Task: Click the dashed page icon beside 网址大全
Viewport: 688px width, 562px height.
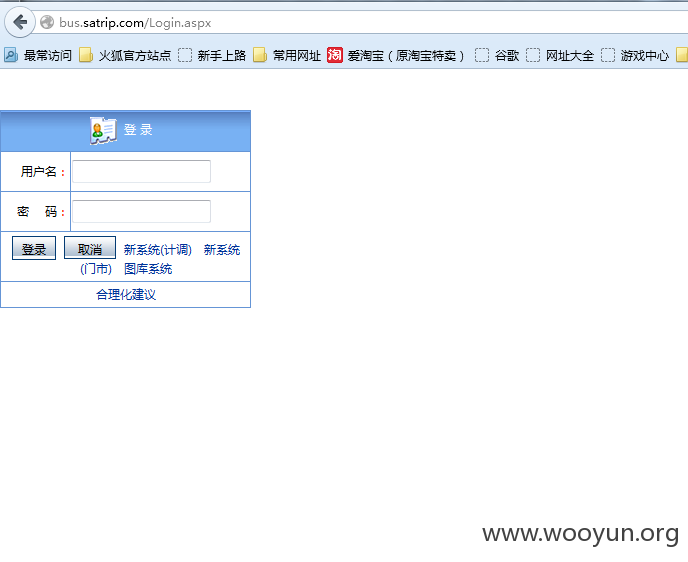Action: pos(533,55)
